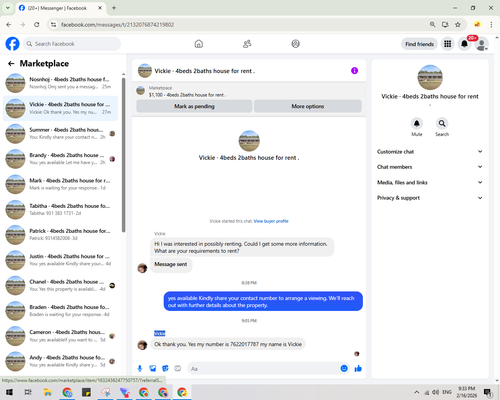Open Nosnhoj conversation in the list

[60, 83]
